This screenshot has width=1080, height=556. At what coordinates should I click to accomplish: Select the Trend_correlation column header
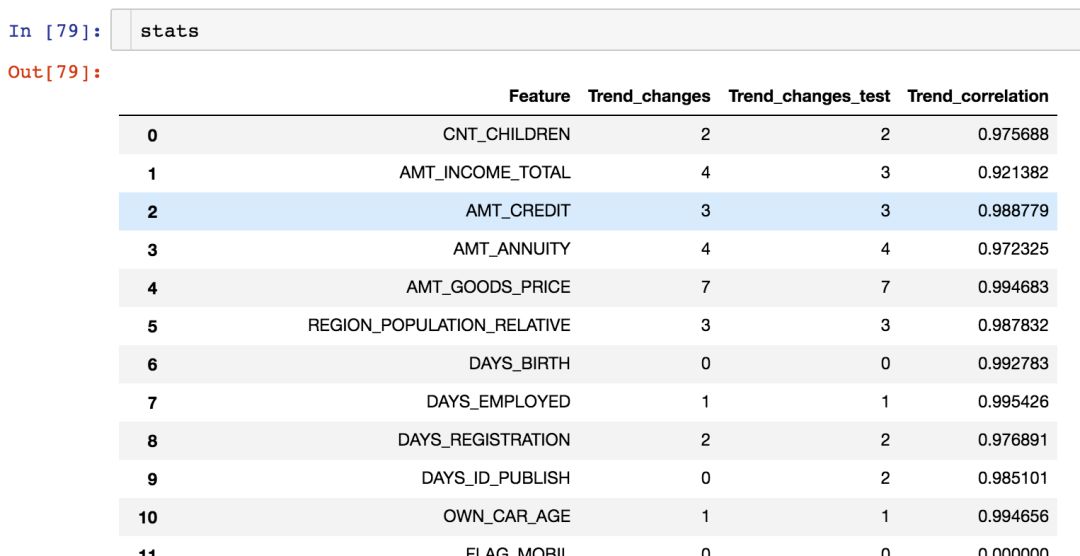click(x=977, y=96)
